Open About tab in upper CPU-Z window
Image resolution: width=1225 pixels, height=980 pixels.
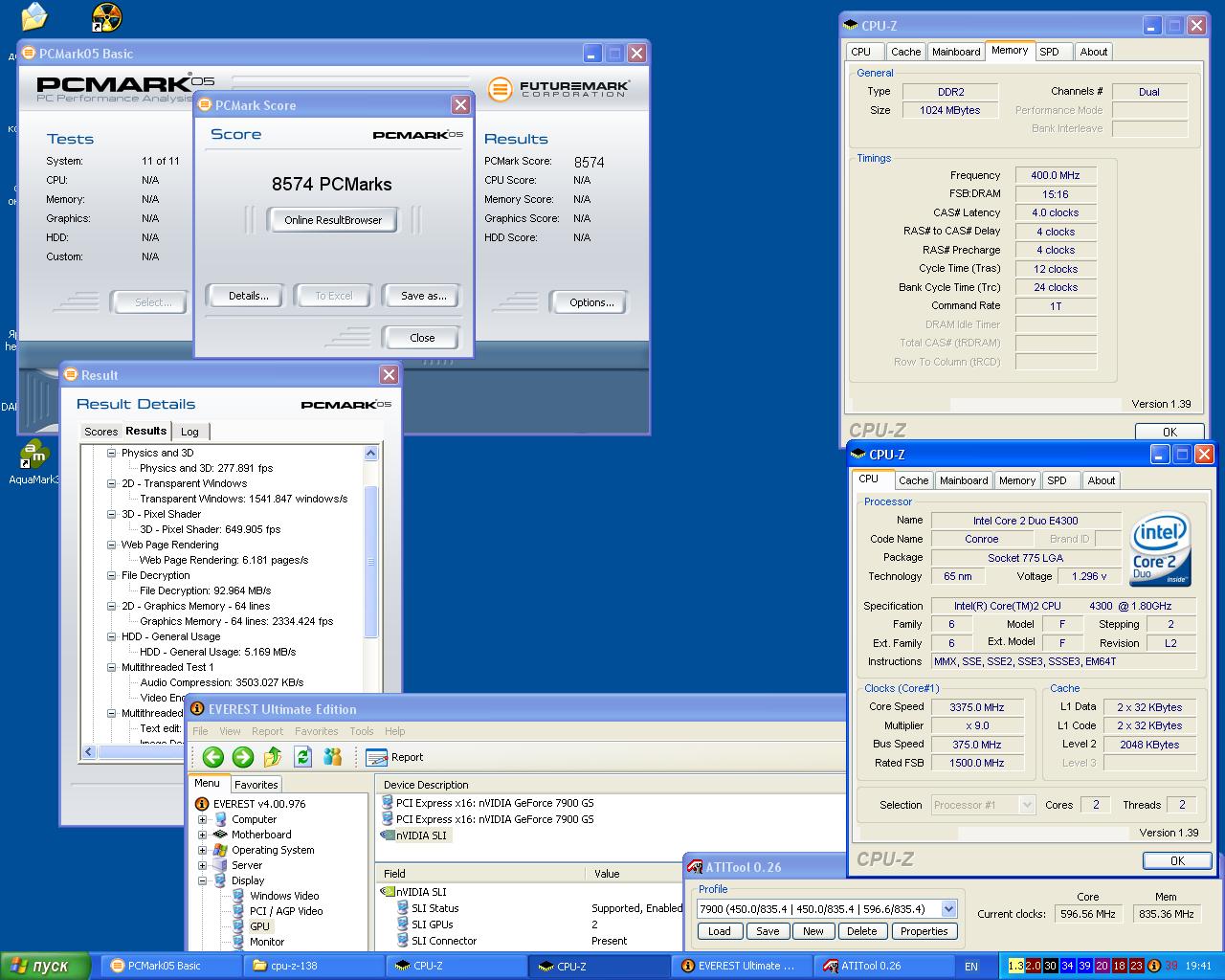(x=1094, y=52)
